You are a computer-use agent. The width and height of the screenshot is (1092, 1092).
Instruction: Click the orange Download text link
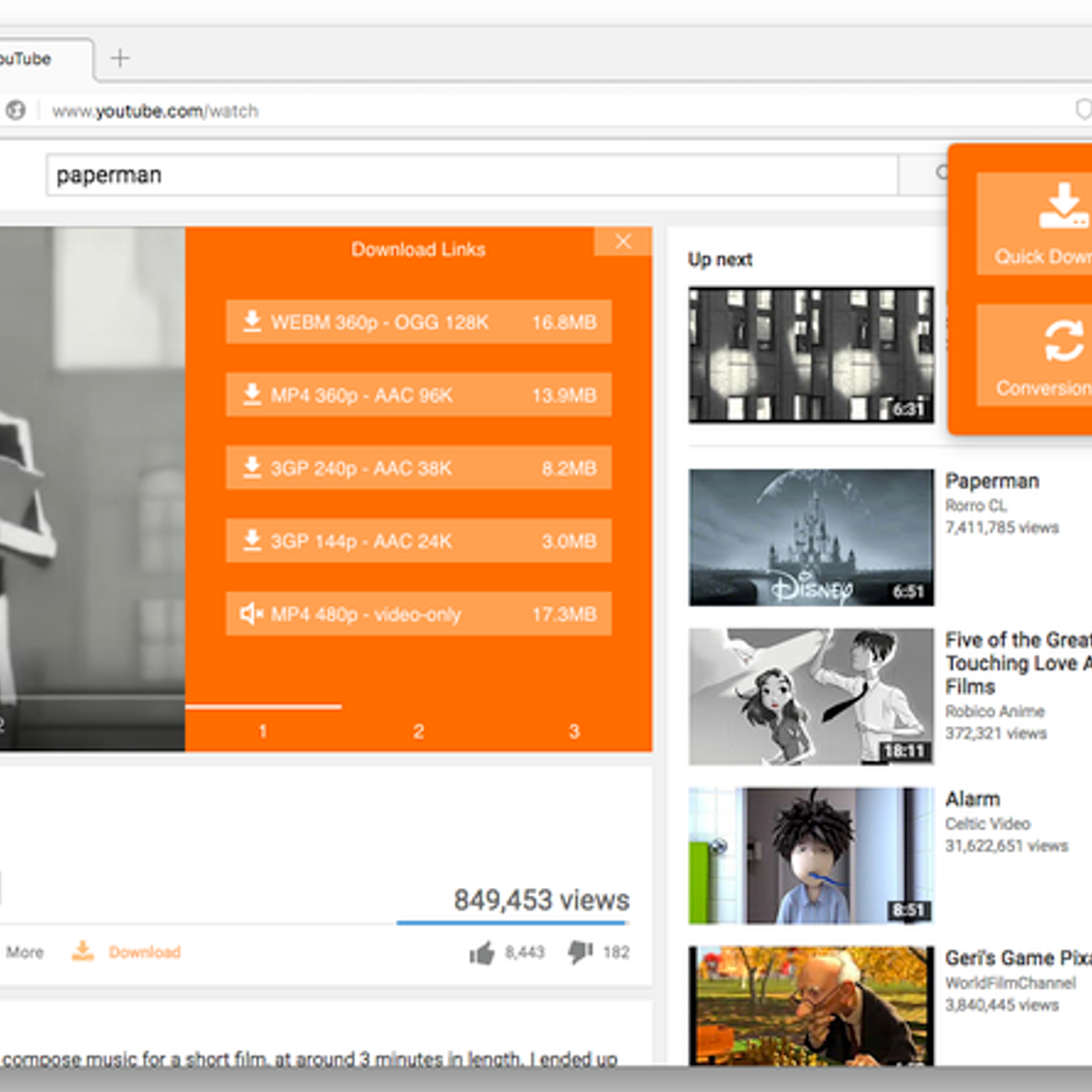point(145,952)
